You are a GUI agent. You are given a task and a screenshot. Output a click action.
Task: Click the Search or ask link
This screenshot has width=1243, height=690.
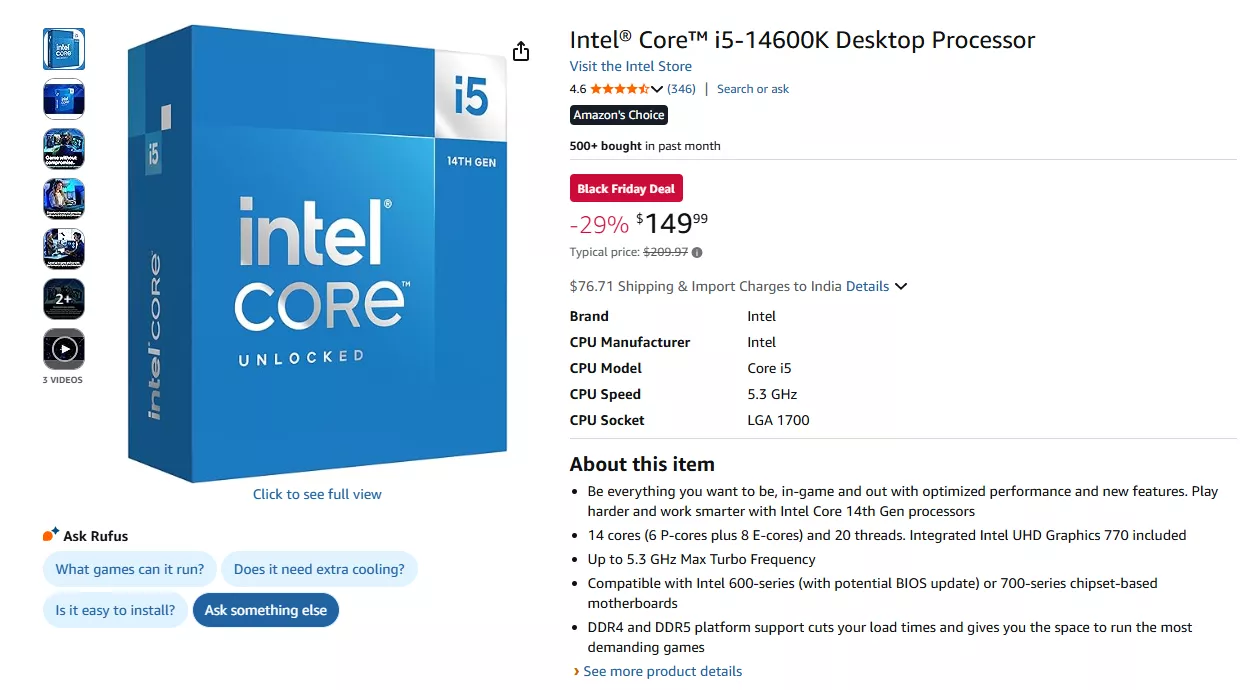[x=752, y=89]
